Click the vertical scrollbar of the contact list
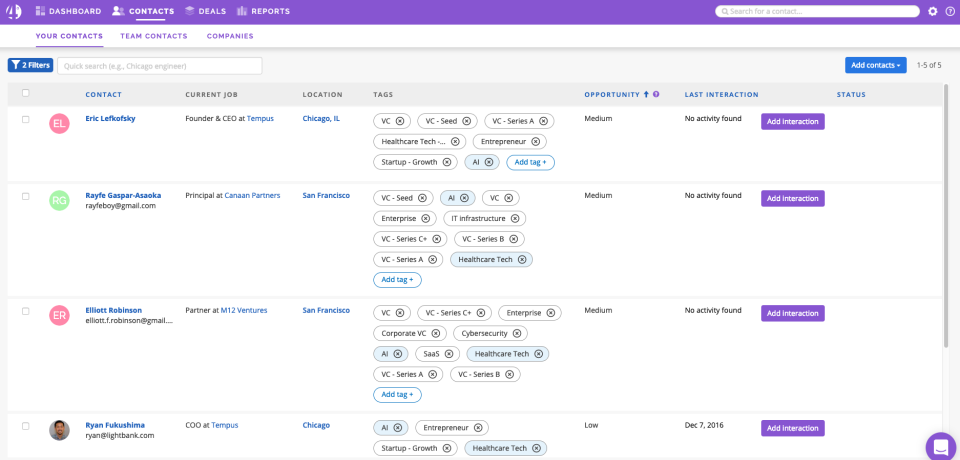 [947, 214]
